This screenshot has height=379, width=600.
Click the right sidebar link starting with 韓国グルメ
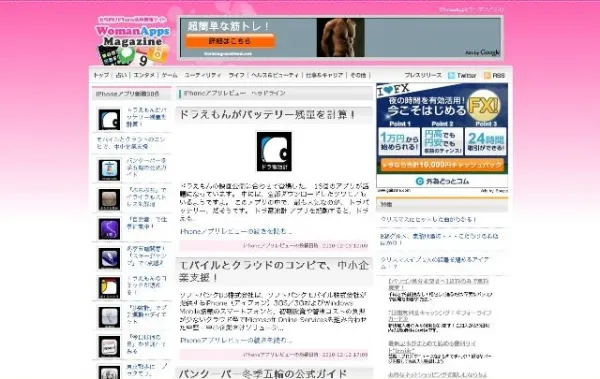point(439,239)
